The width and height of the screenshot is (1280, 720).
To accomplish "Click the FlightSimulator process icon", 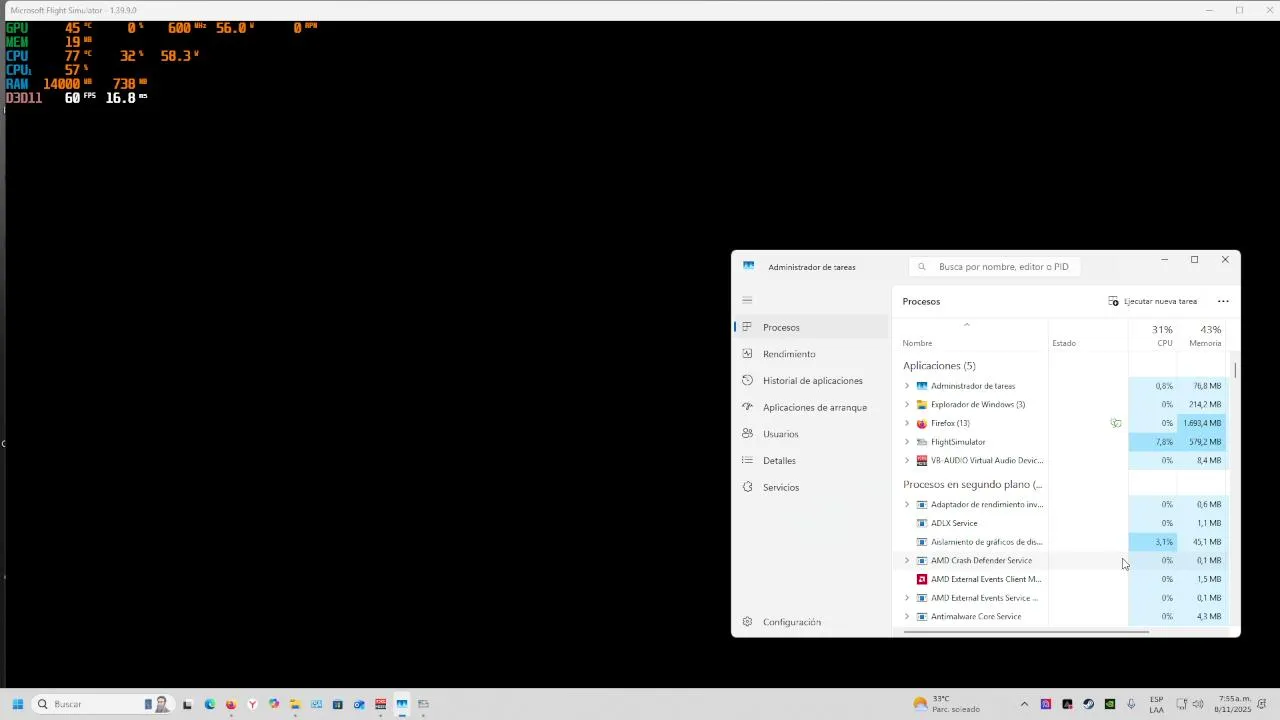I will (x=922, y=442).
